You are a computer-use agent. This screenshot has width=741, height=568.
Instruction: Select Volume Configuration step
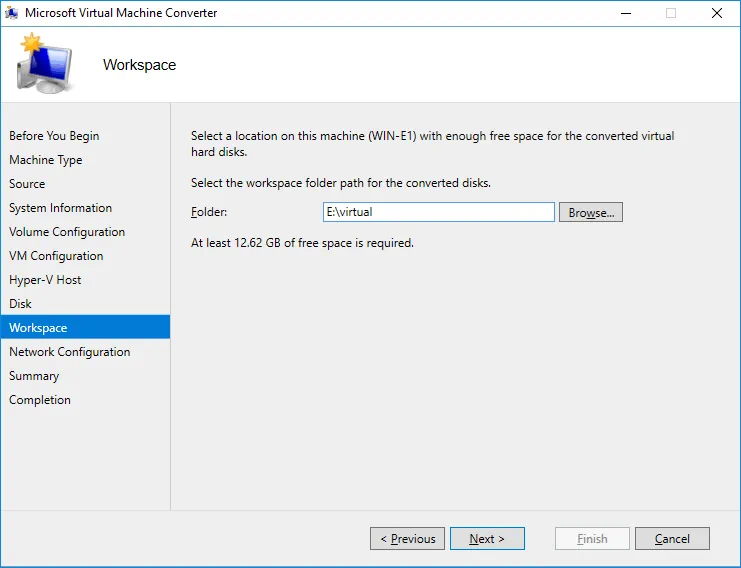pos(67,232)
